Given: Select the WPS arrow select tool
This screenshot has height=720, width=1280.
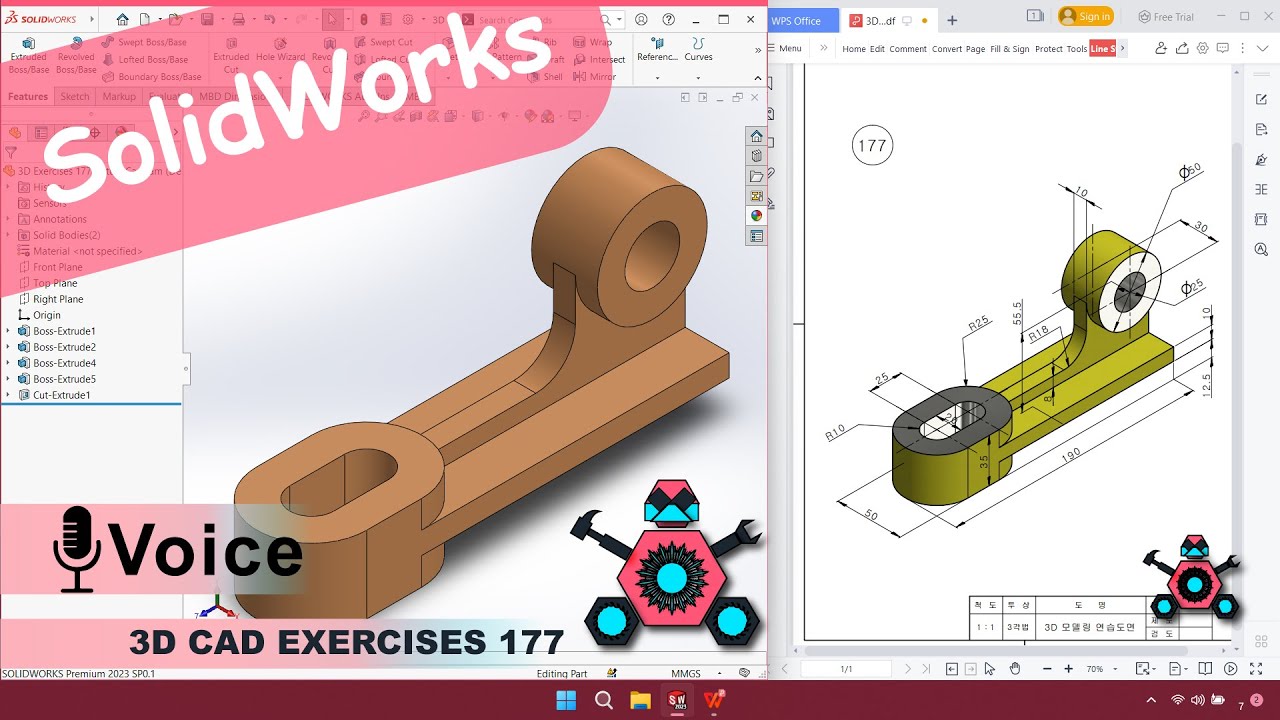Looking at the screenshot, I should 990,669.
